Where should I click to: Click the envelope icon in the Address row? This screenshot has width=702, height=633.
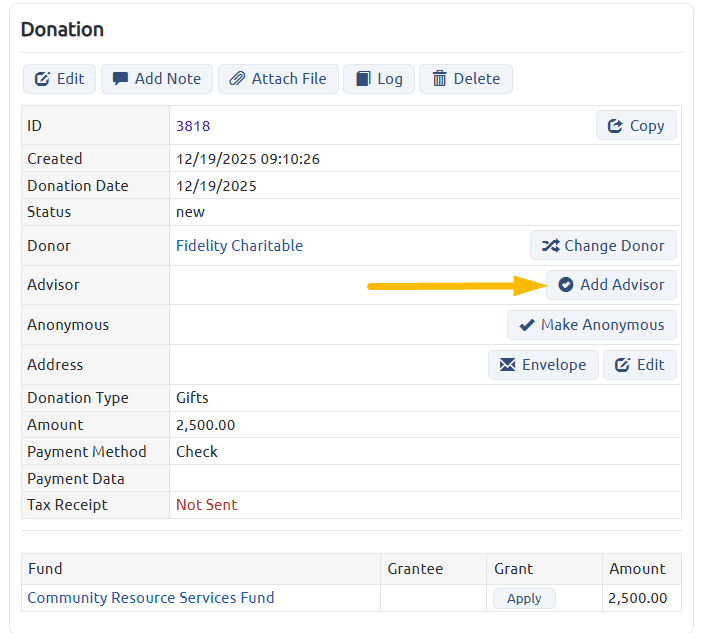pyautogui.click(x=507, y=364)
